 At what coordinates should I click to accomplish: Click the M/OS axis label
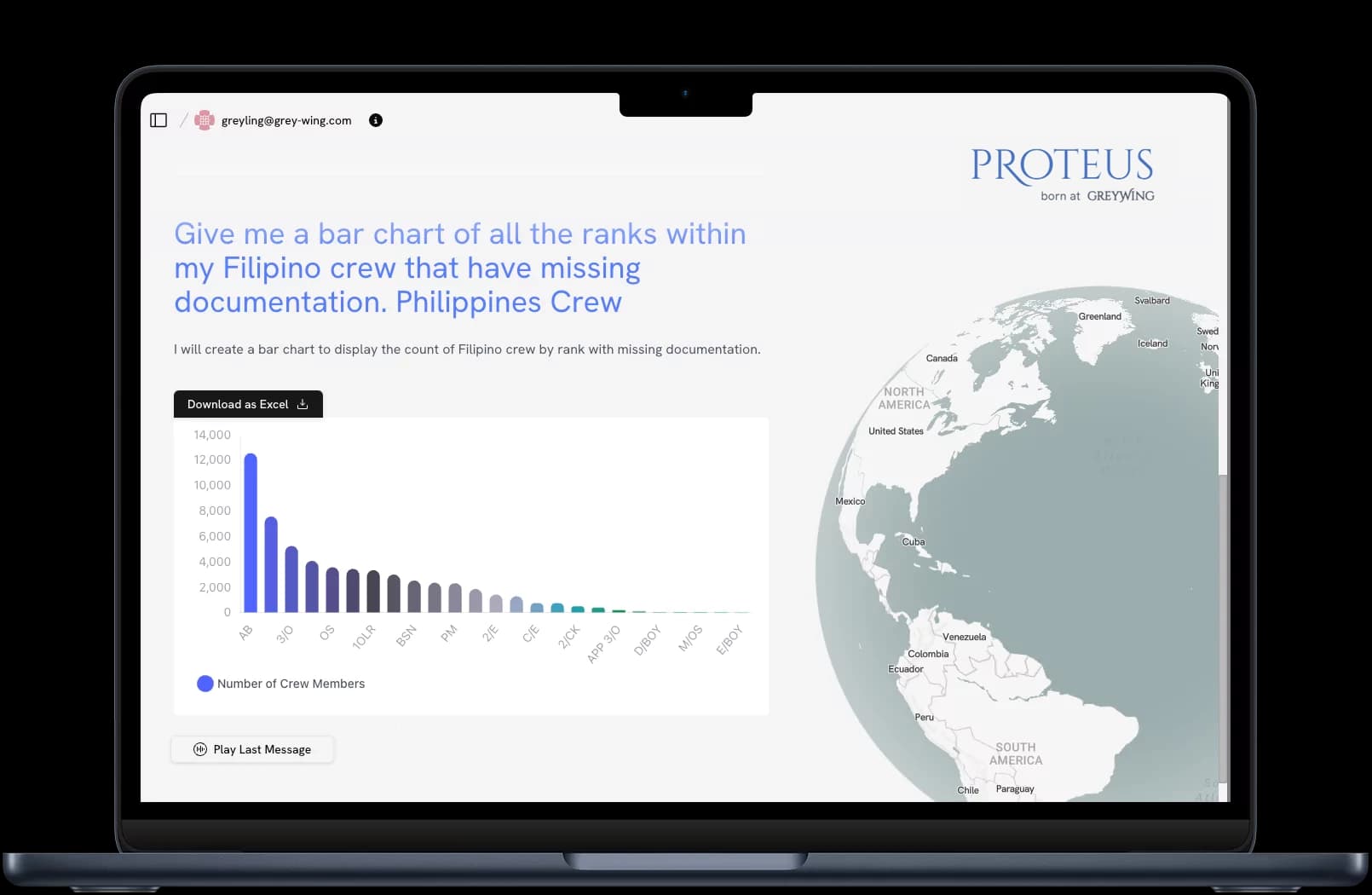coord(690,638)
